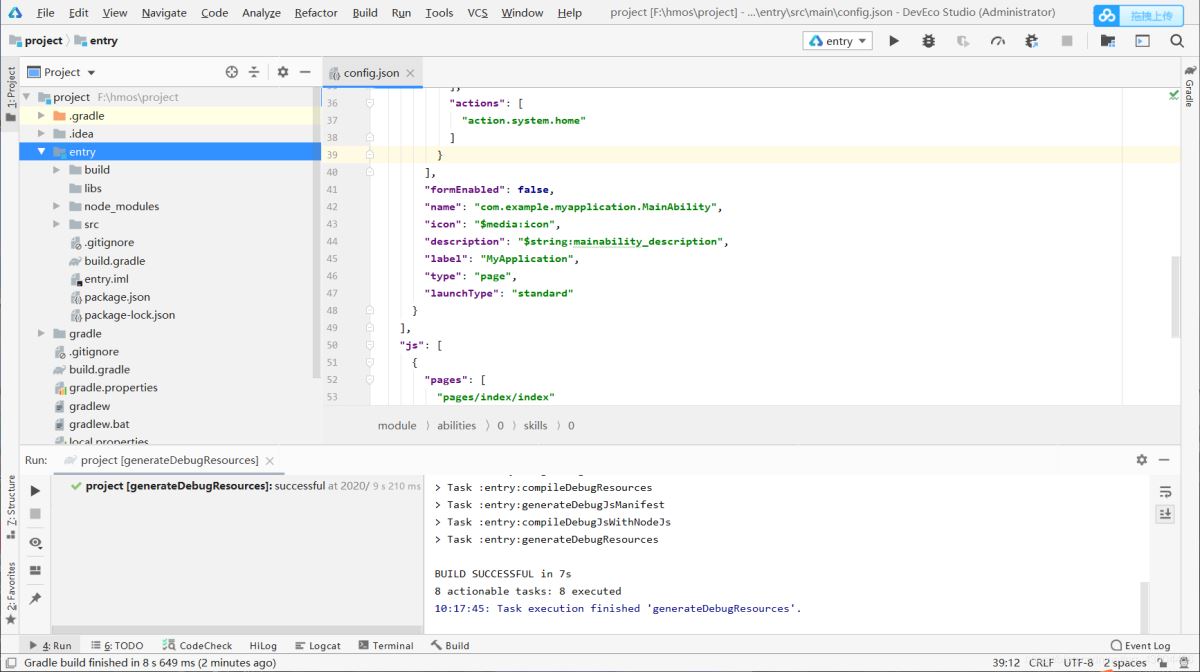1200x672 pixels.
Task: Hide the Project panel with minus icon
Action: pyautogui.click(x=306, y=72)
